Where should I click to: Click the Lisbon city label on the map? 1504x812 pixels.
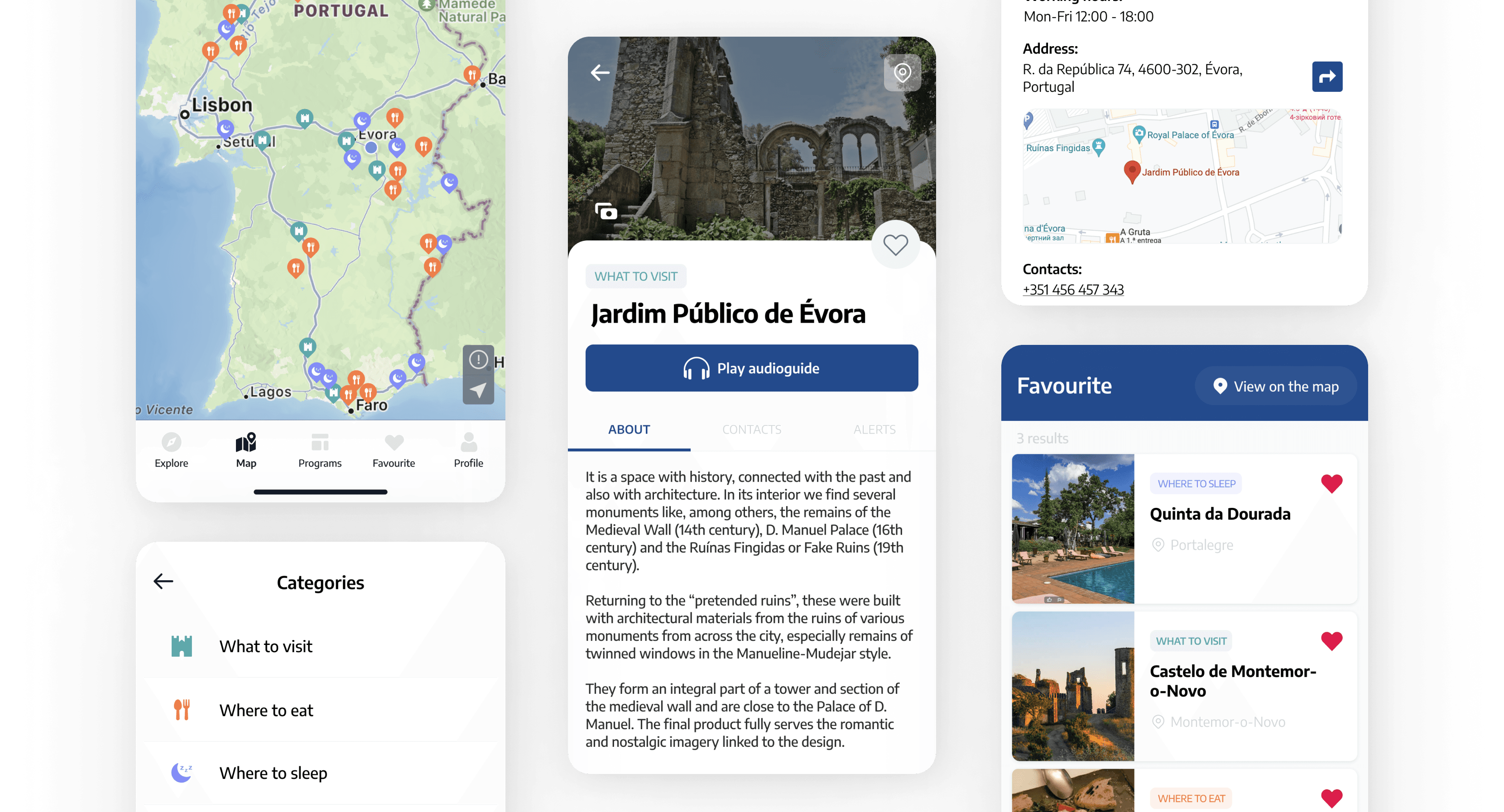222,105
